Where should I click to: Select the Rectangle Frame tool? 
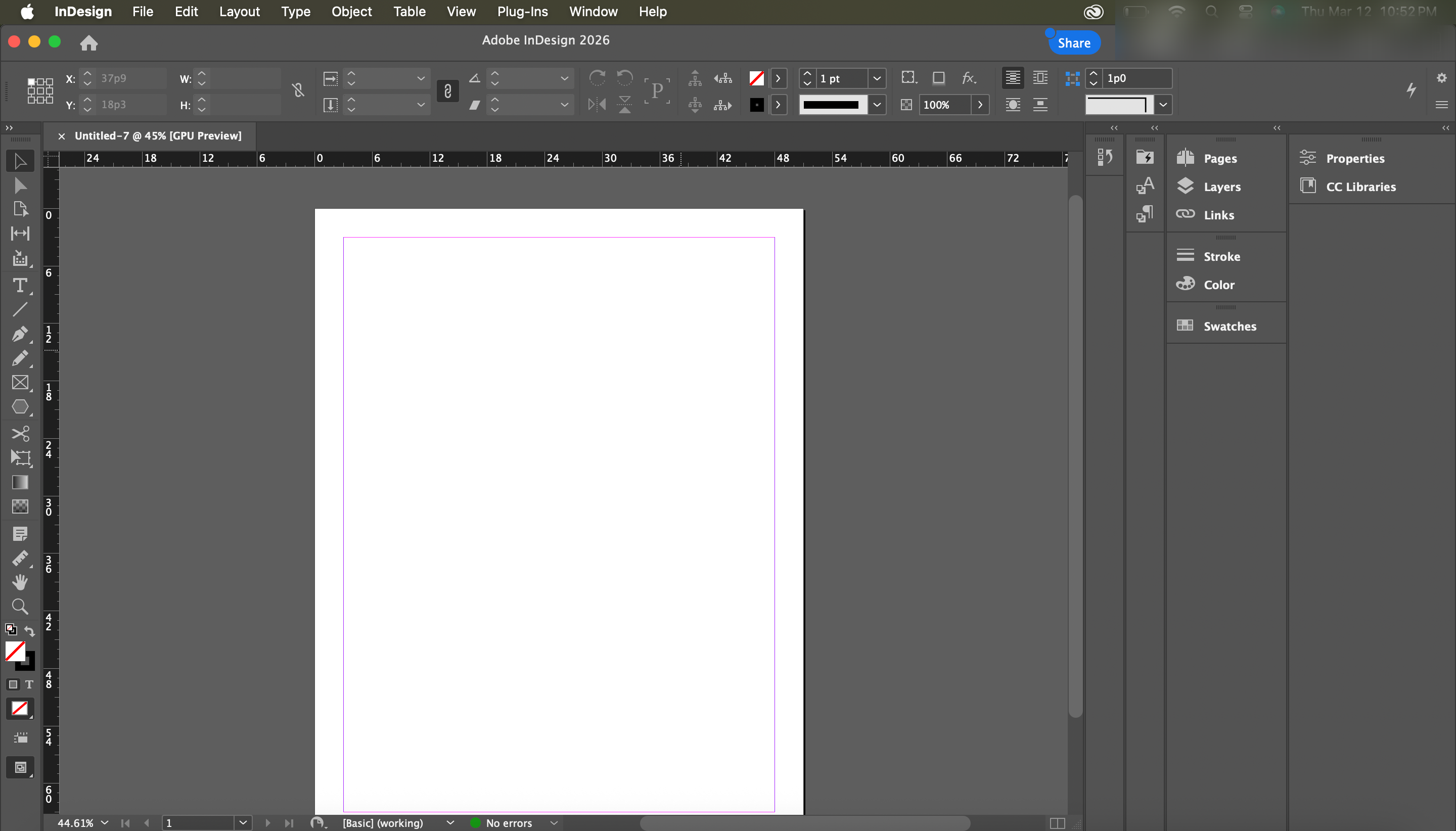click(20, 383)
